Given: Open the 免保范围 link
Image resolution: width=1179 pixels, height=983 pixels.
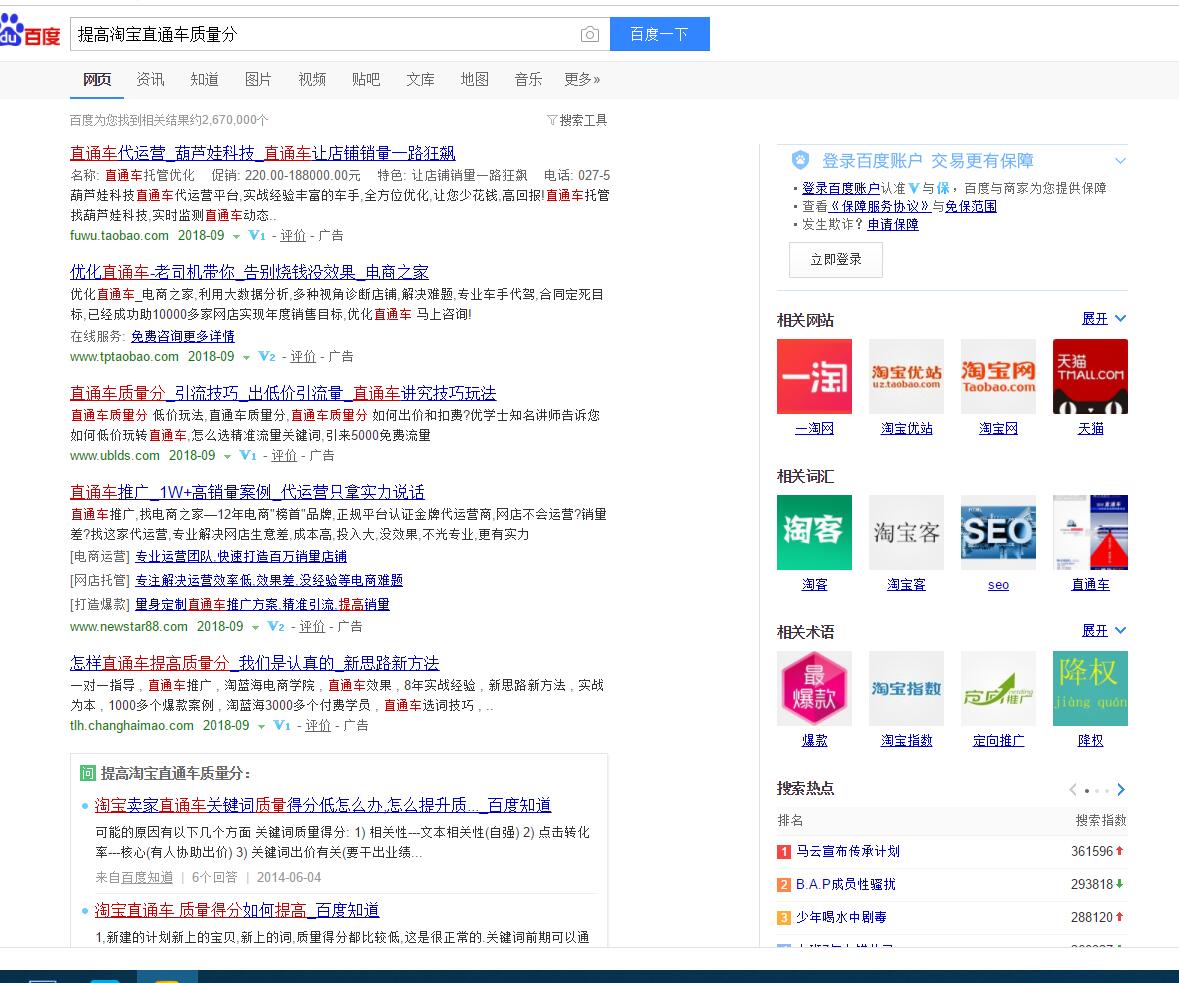Looking at the screenshot, I should [971, 207].
